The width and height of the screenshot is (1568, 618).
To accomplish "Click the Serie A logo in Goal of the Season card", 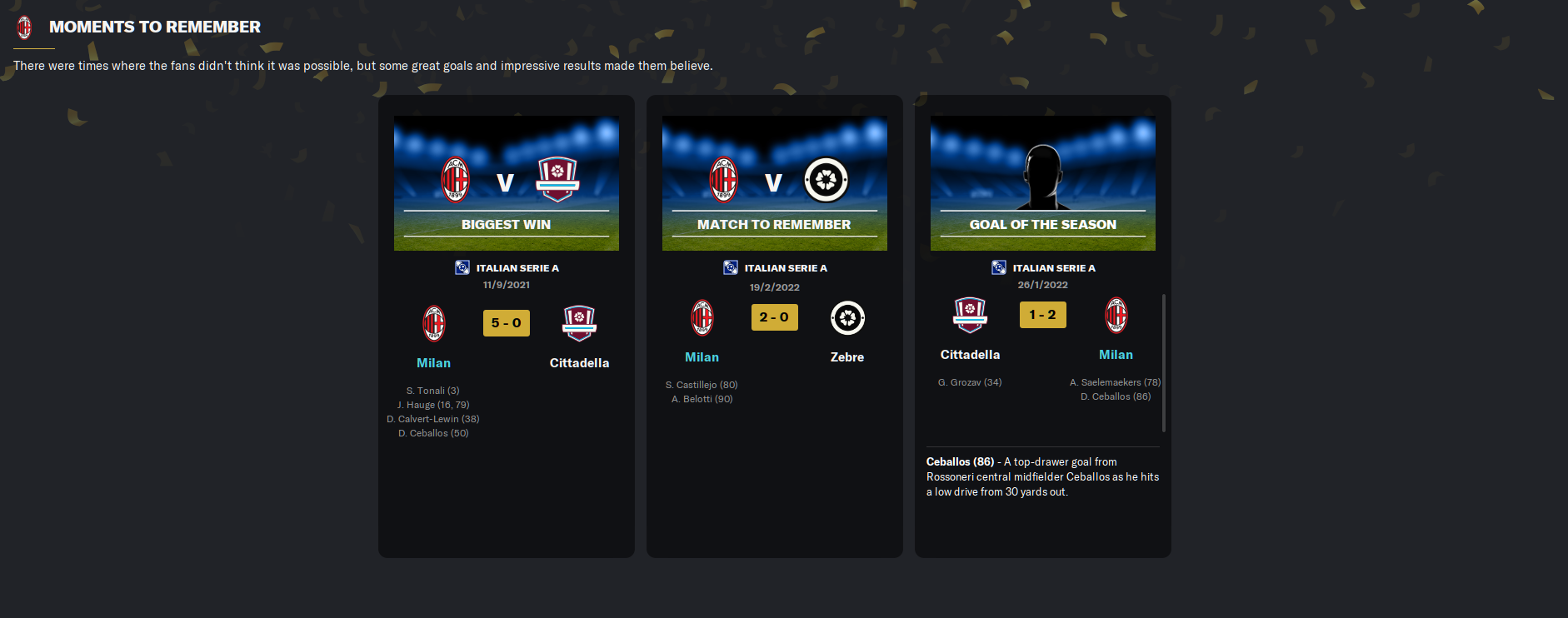I will pos(999,267).
